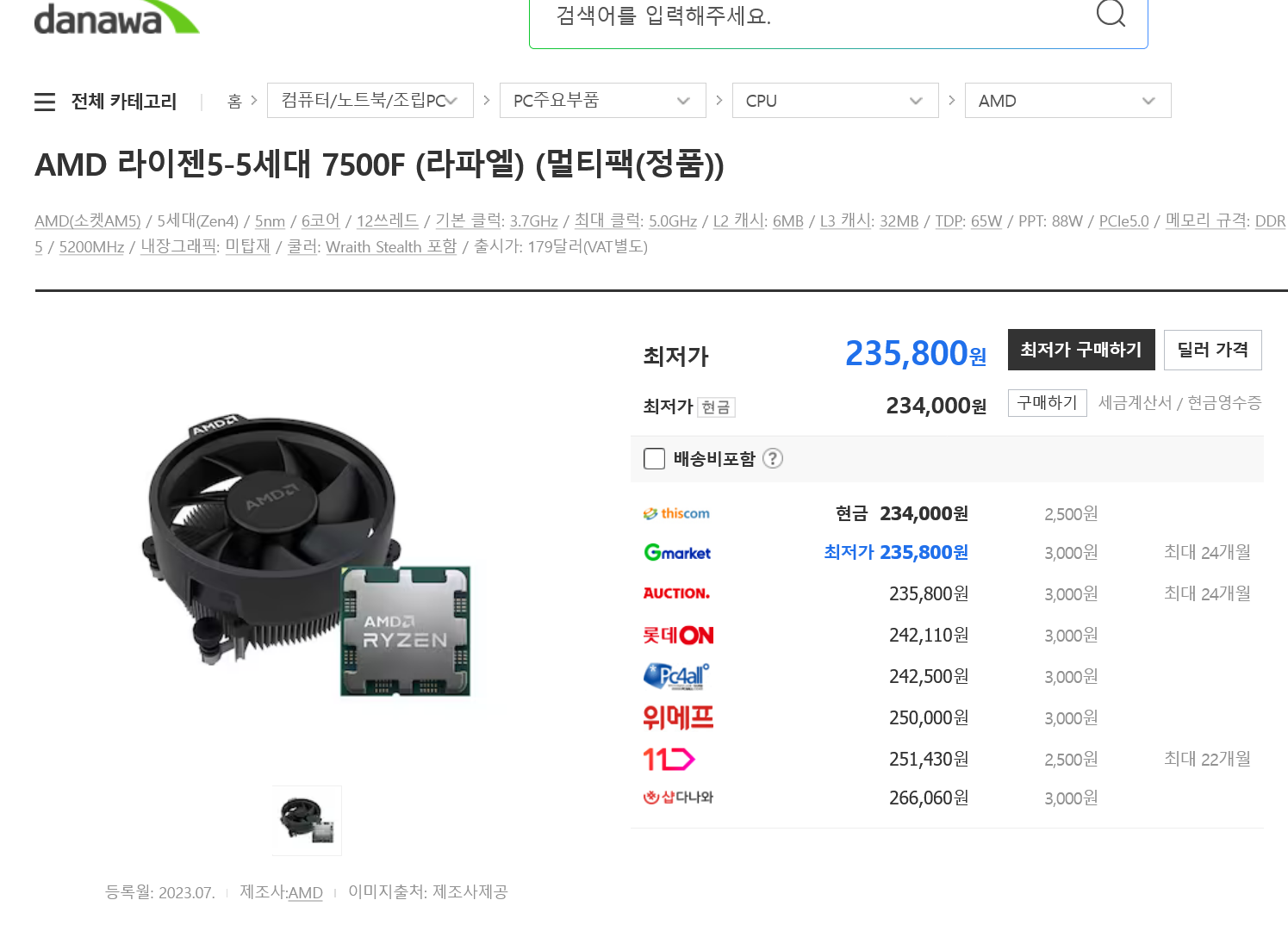Click the search magnifier icon
Screen dimensions: 1288x925
1111,12
